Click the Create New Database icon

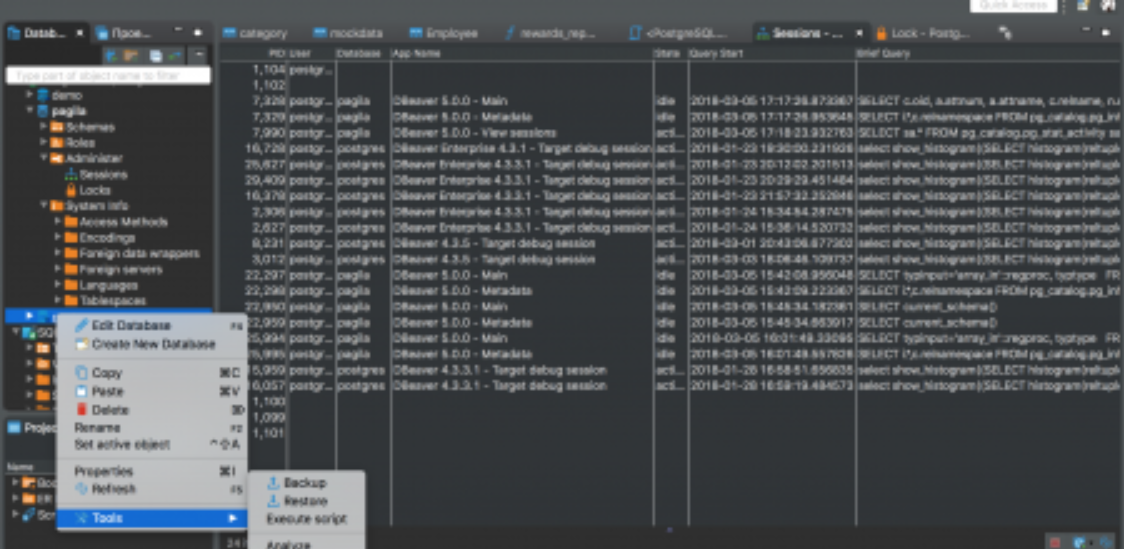point(82,344)
